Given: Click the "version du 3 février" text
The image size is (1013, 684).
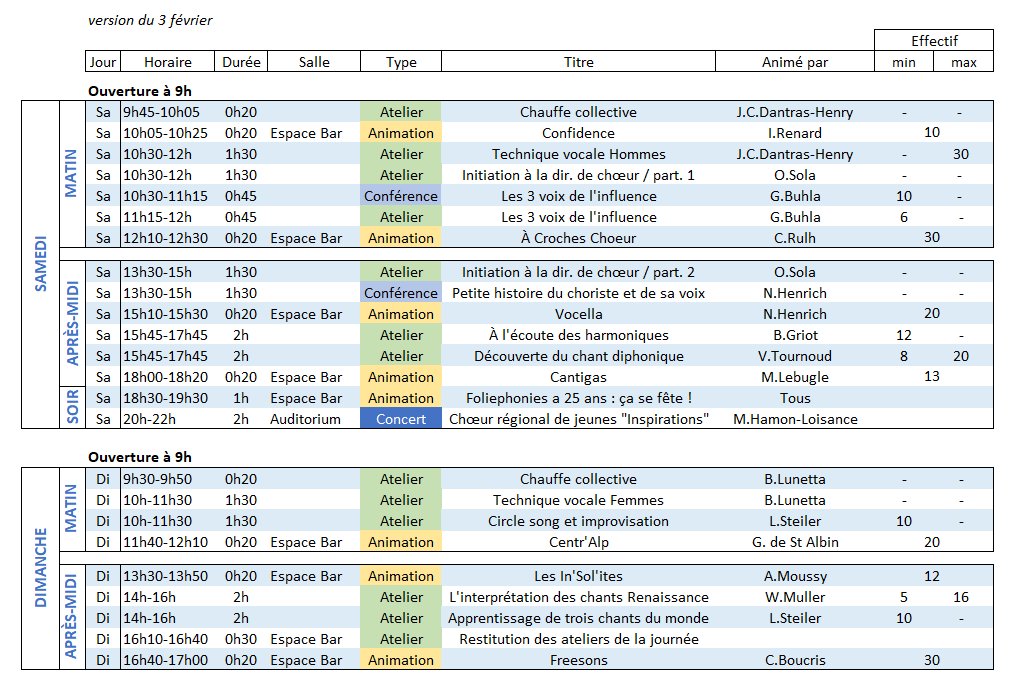Looking at the screenshot, I should pos(150,20).
